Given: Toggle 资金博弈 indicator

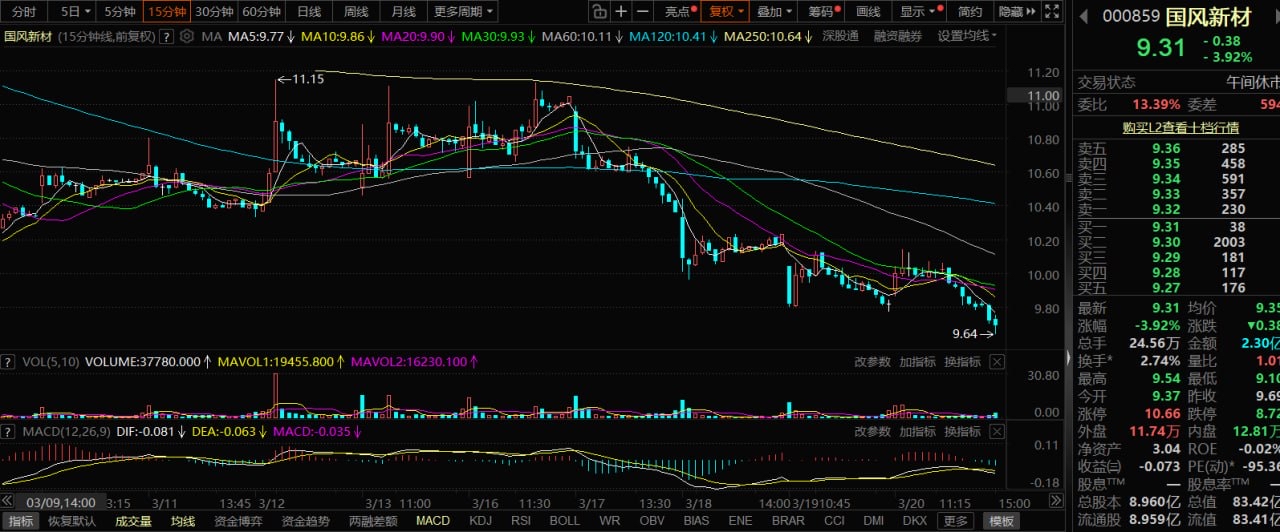Looking at the screenshot, I should pos(238,521).
